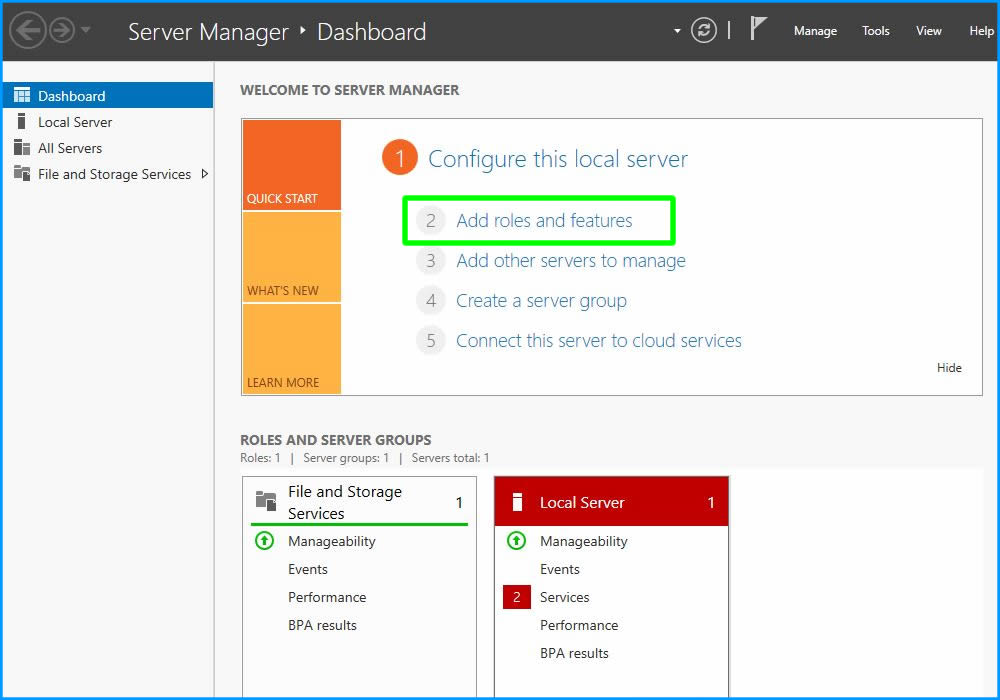This screenshot has width=1000, height=700.
Task: Open the Local Server red tile header
Action: point(611,502)
